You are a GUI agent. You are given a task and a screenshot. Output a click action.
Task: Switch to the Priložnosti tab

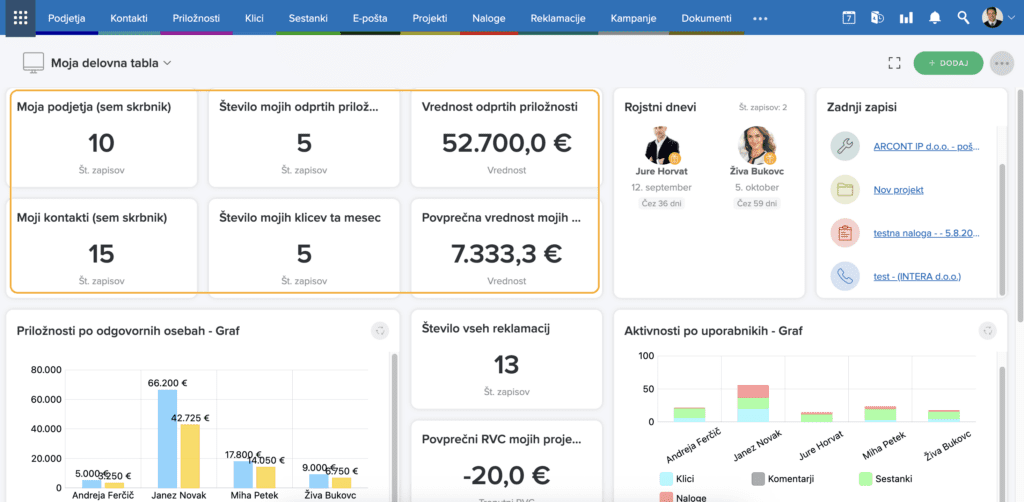point(198,18)
